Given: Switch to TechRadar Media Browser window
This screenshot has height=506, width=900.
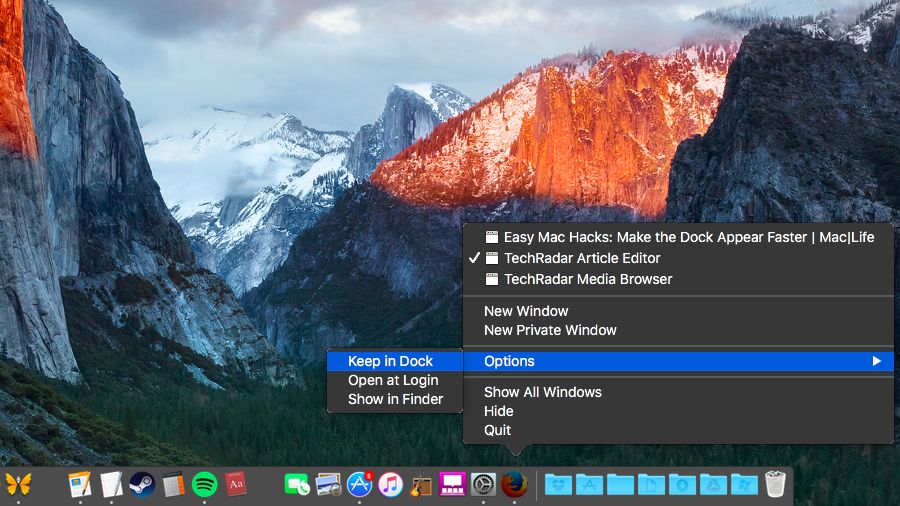Looking at the screenshot, I should [678, 279].
